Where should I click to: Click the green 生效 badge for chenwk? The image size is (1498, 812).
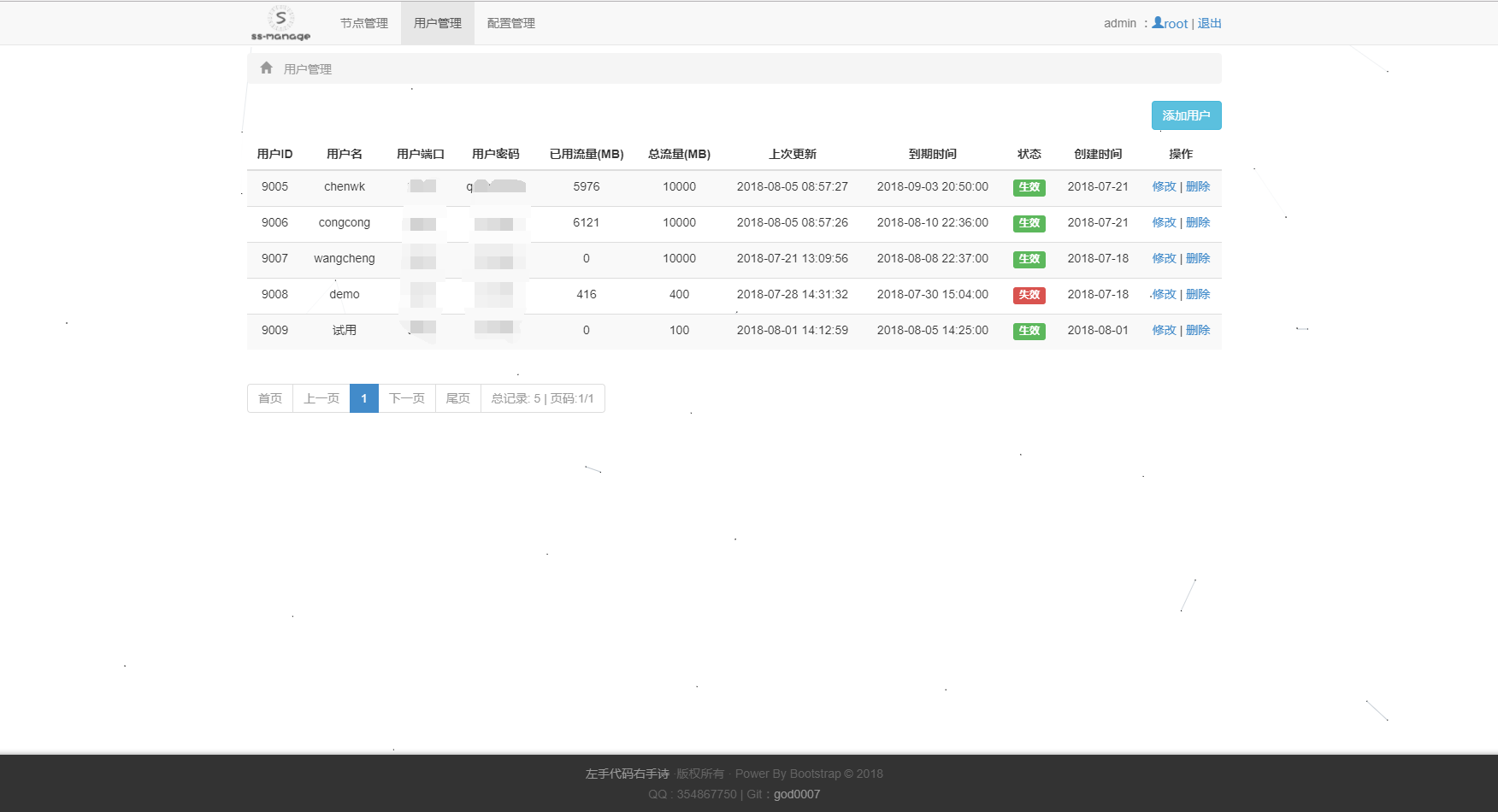click(1029, 187)
